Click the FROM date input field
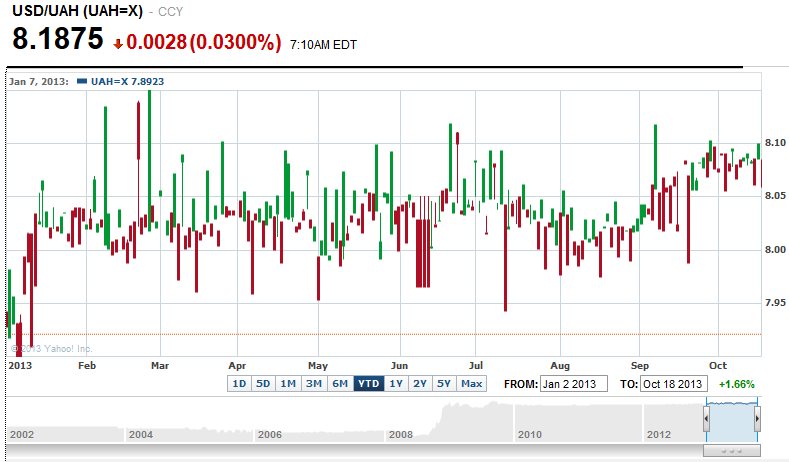The height and width of the screenshot is (462, 789). [x=574, y=384]
